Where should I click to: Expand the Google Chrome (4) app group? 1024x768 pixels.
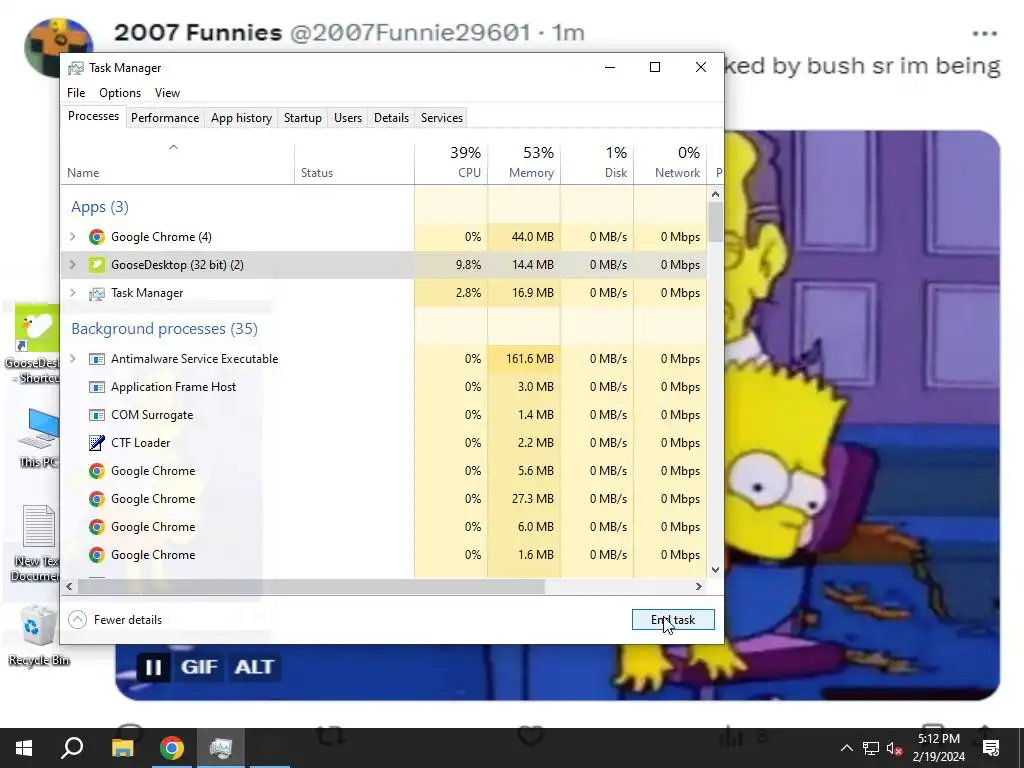pyautogui.click(x=72, y=237)
